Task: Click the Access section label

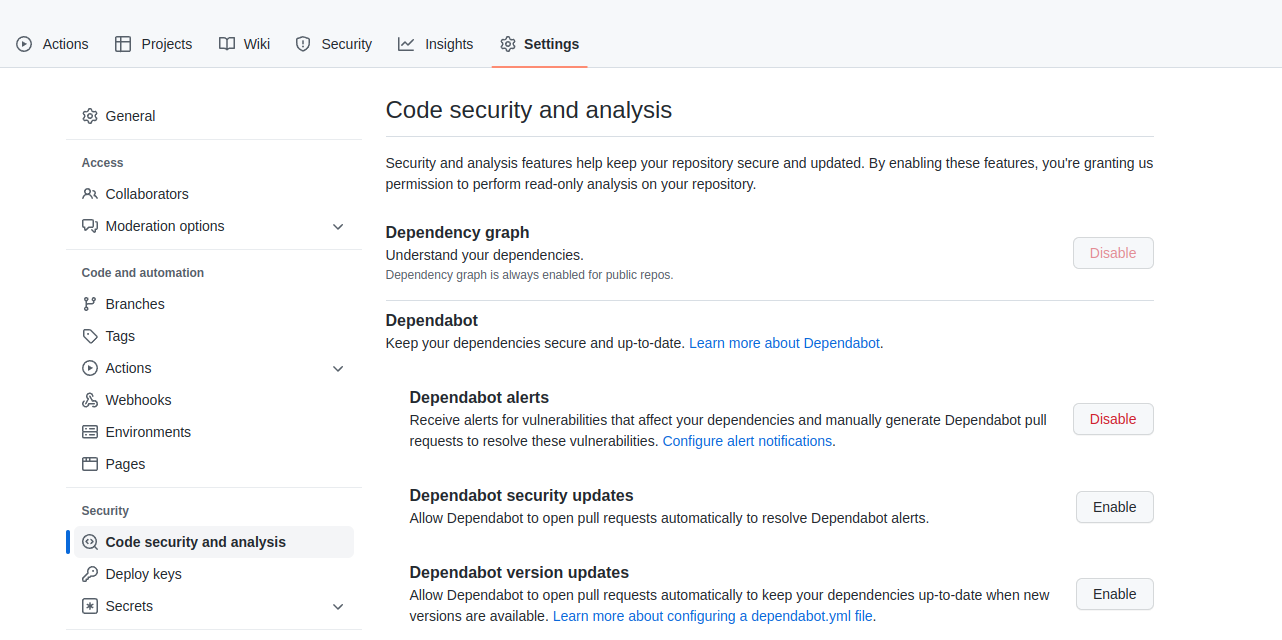Action: pos(102,163)
